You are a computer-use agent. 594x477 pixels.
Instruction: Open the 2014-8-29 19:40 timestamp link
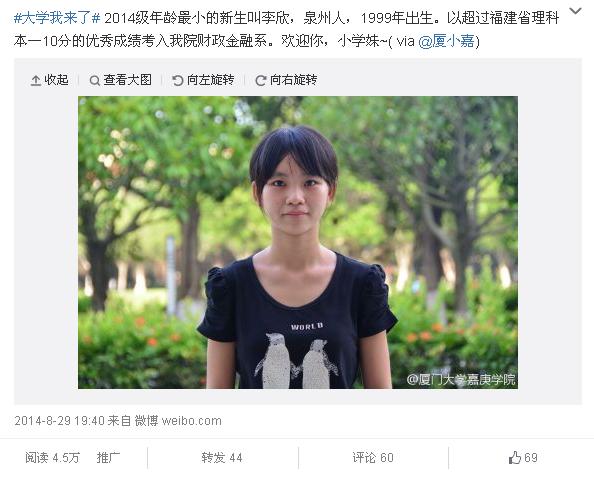tap(59, 421)
